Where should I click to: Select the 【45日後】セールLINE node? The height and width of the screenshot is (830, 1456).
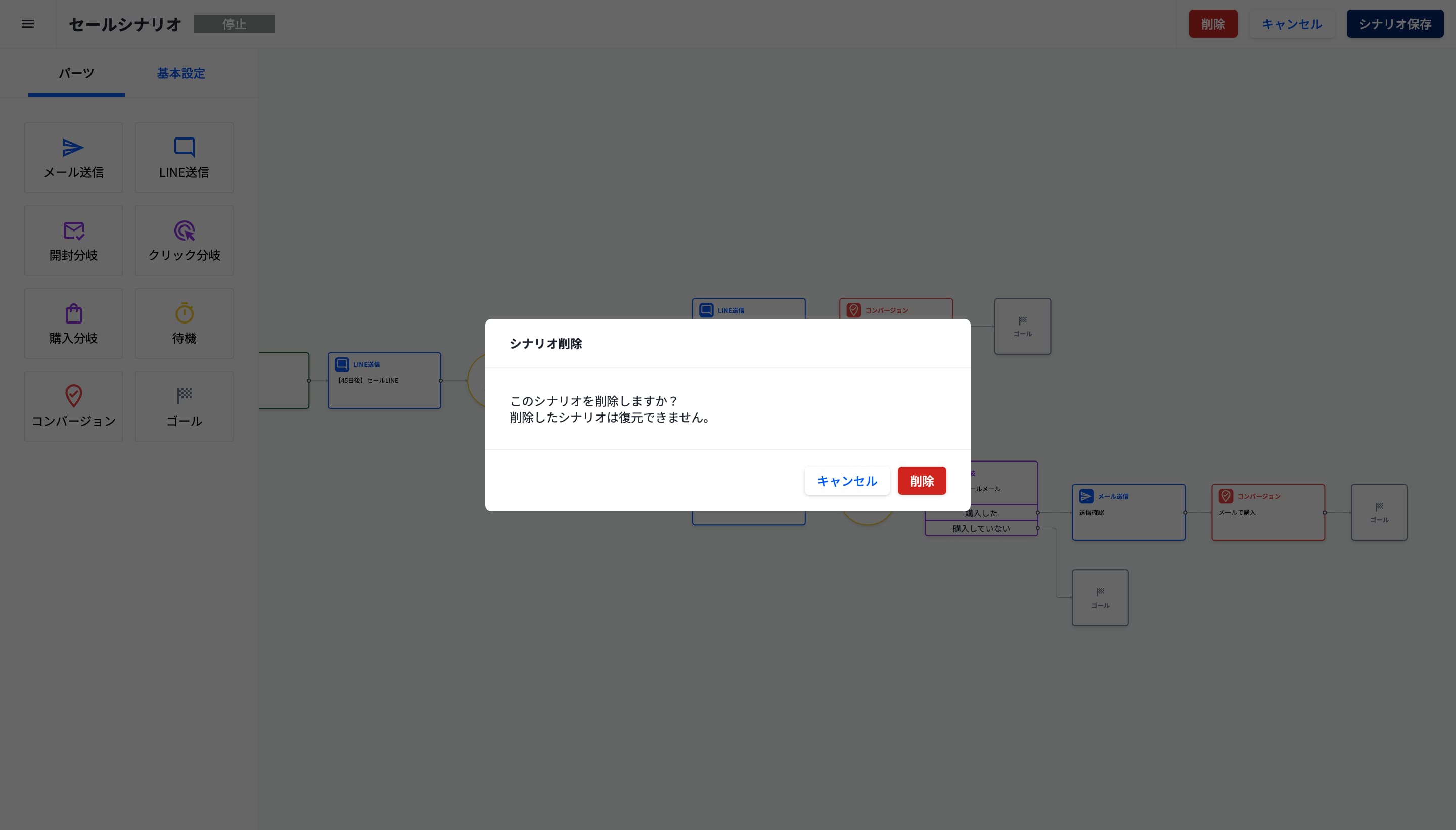[384, 381]
